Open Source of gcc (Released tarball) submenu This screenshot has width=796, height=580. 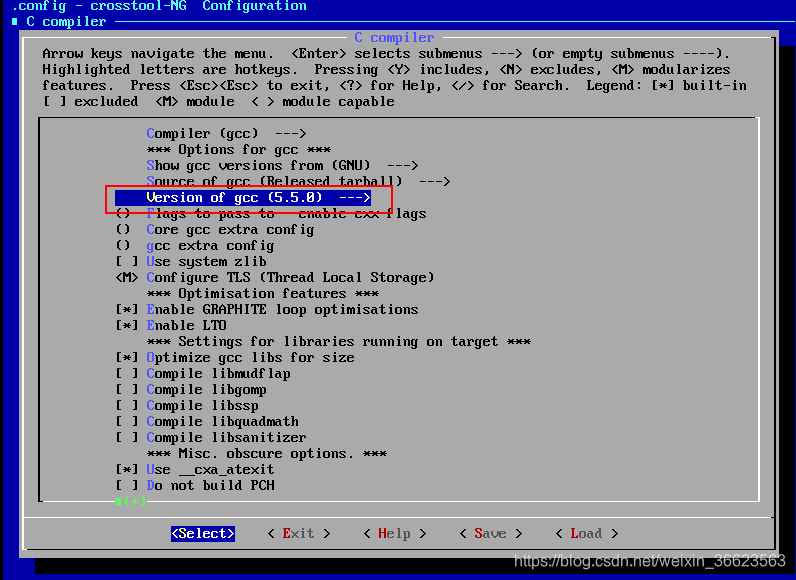click(x=298, y=181)
